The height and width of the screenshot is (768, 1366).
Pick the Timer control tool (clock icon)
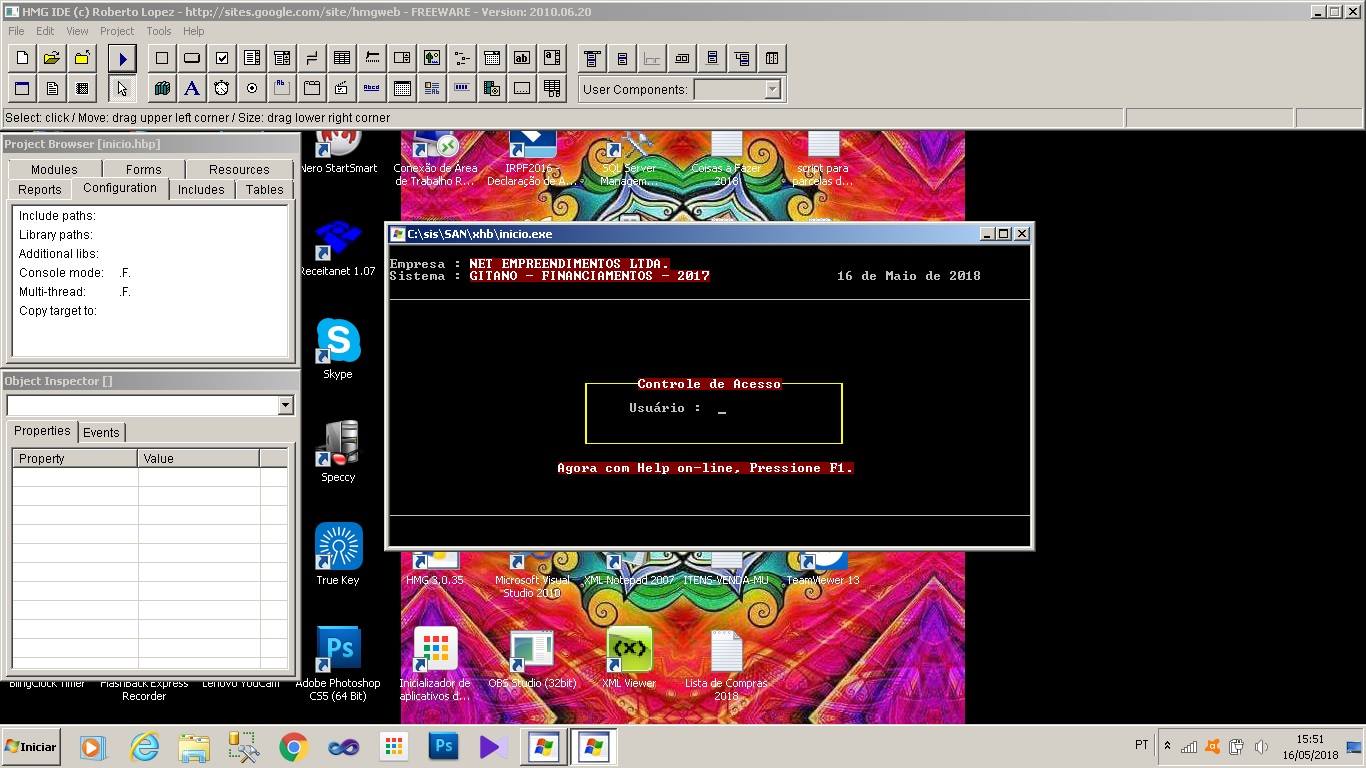click(222, 88)
